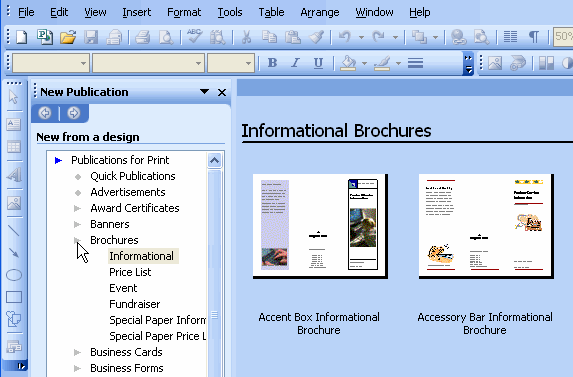Image resolution: width=573 pixels, height=377 pixels.
Task: Select the WordArt tool
Action: pyautogui.click(x=14, y=175)
